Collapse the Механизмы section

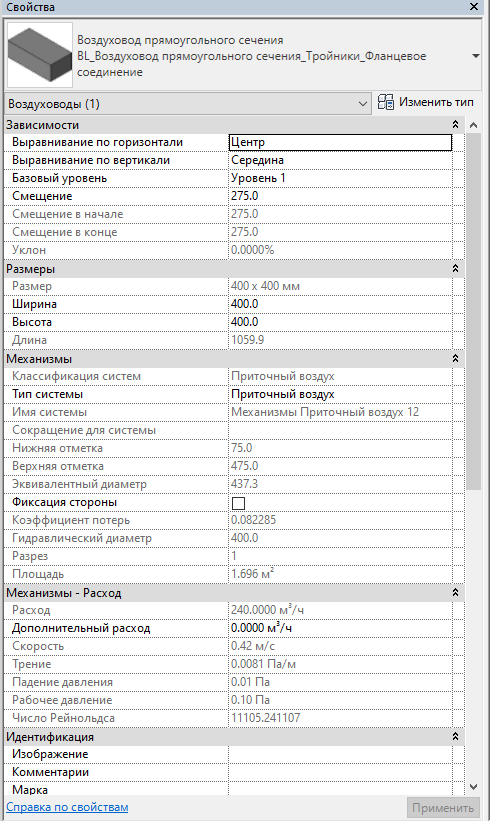(455, 359)
